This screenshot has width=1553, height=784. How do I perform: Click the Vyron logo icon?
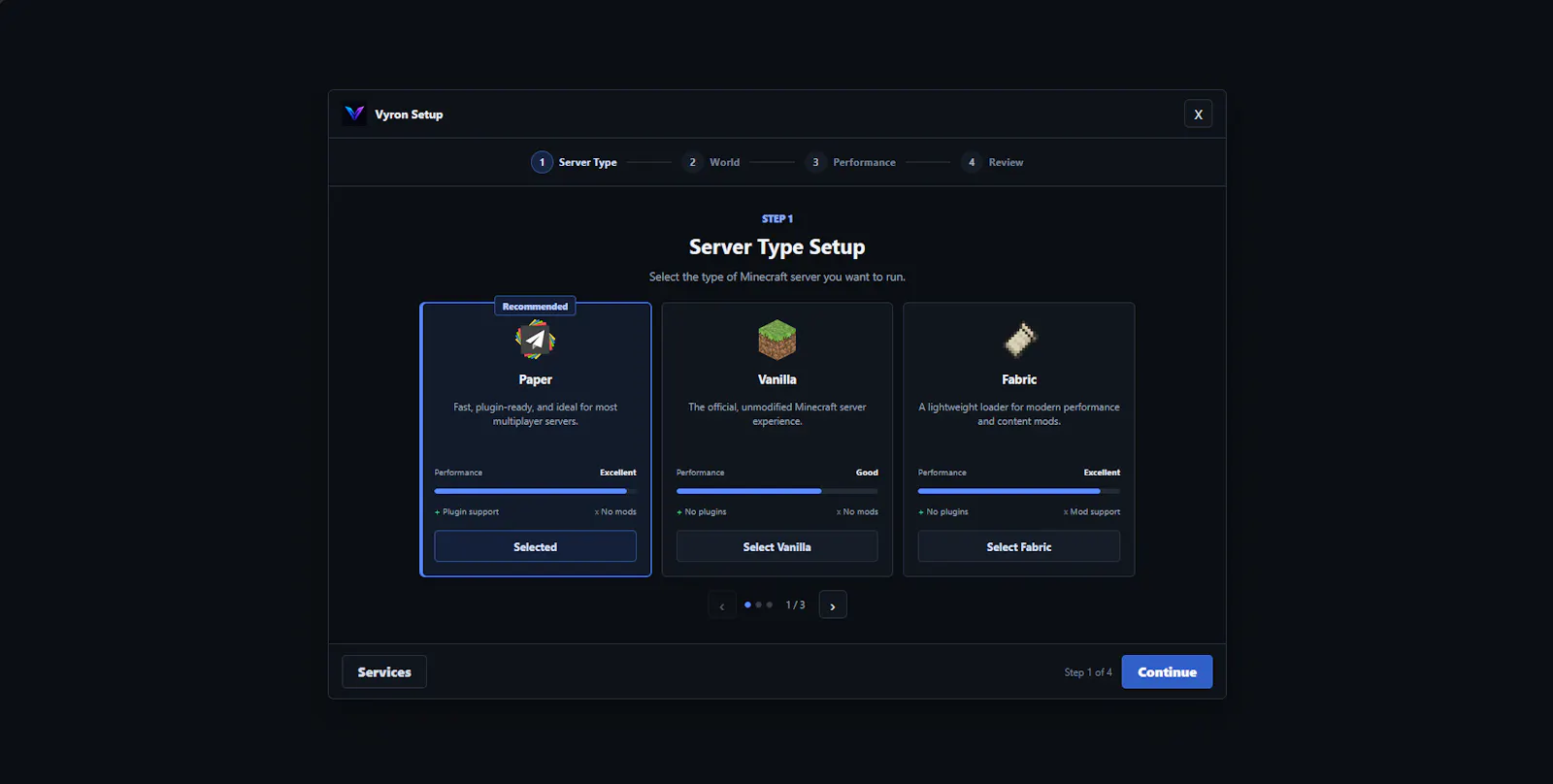(354, 114)
